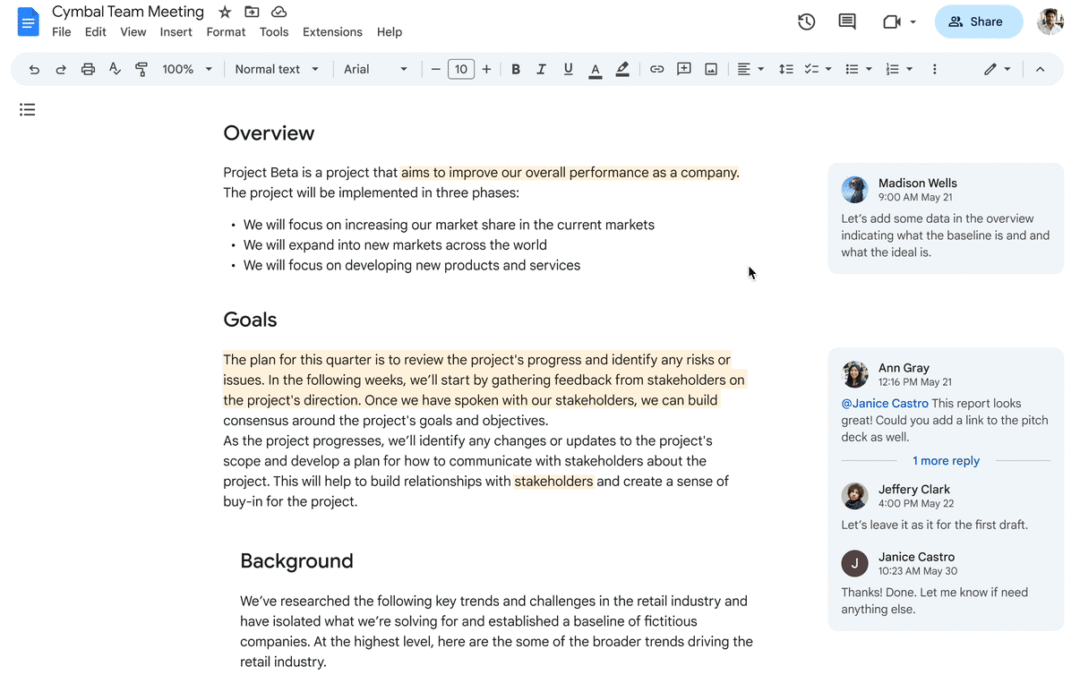
Task: Open the Extensions menu
Action: point(332,32)
